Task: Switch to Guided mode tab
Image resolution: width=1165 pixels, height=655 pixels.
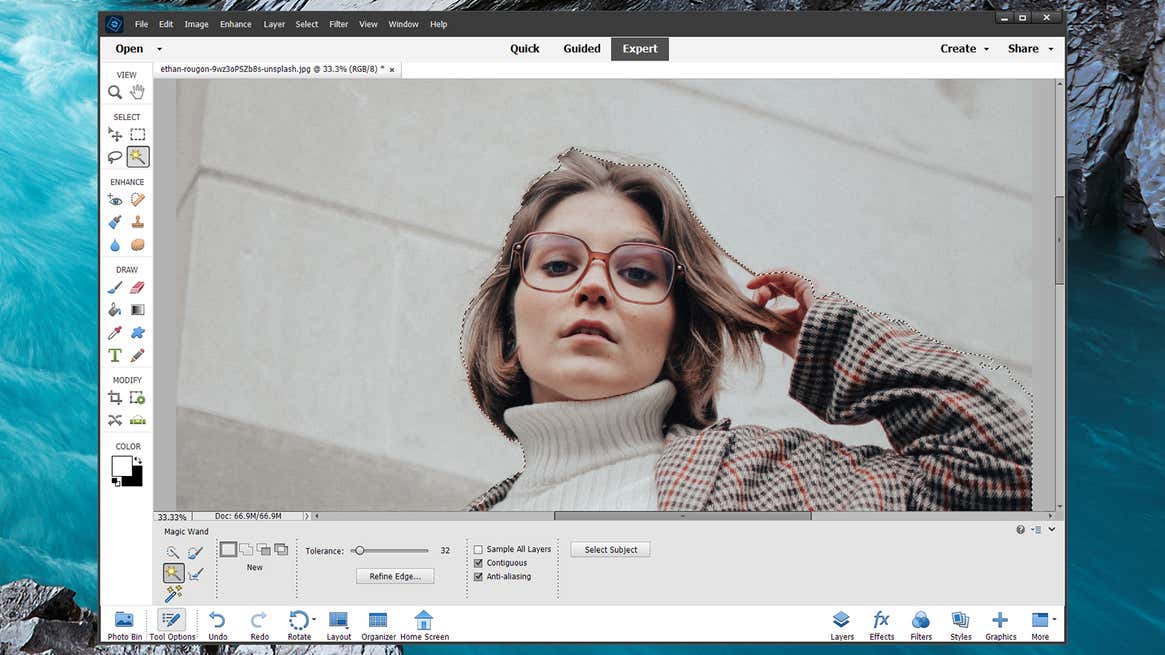Action: coord(582,49)
